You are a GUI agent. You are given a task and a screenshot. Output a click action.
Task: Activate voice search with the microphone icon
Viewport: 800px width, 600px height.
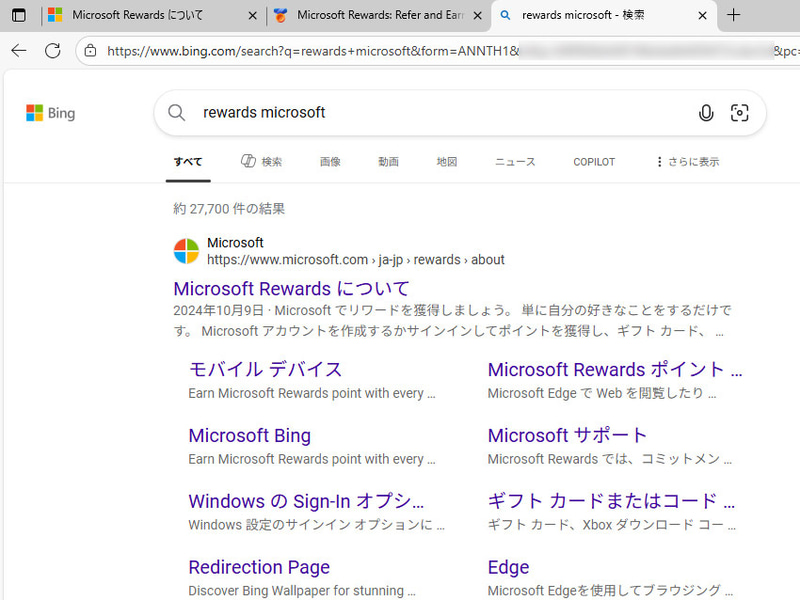706,113
